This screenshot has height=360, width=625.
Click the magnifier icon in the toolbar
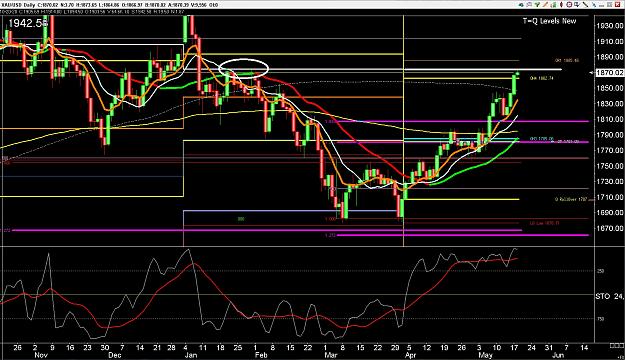(x=529, y=4)
